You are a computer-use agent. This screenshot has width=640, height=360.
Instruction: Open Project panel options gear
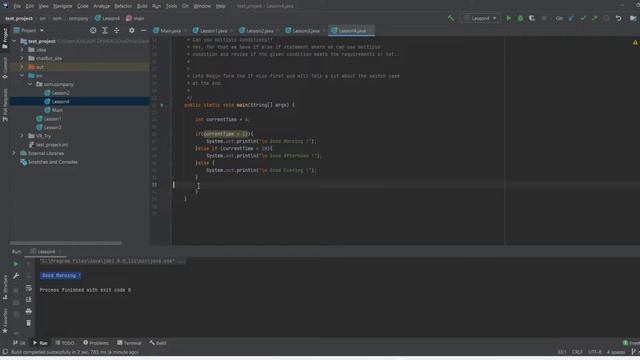pos(131,31)
